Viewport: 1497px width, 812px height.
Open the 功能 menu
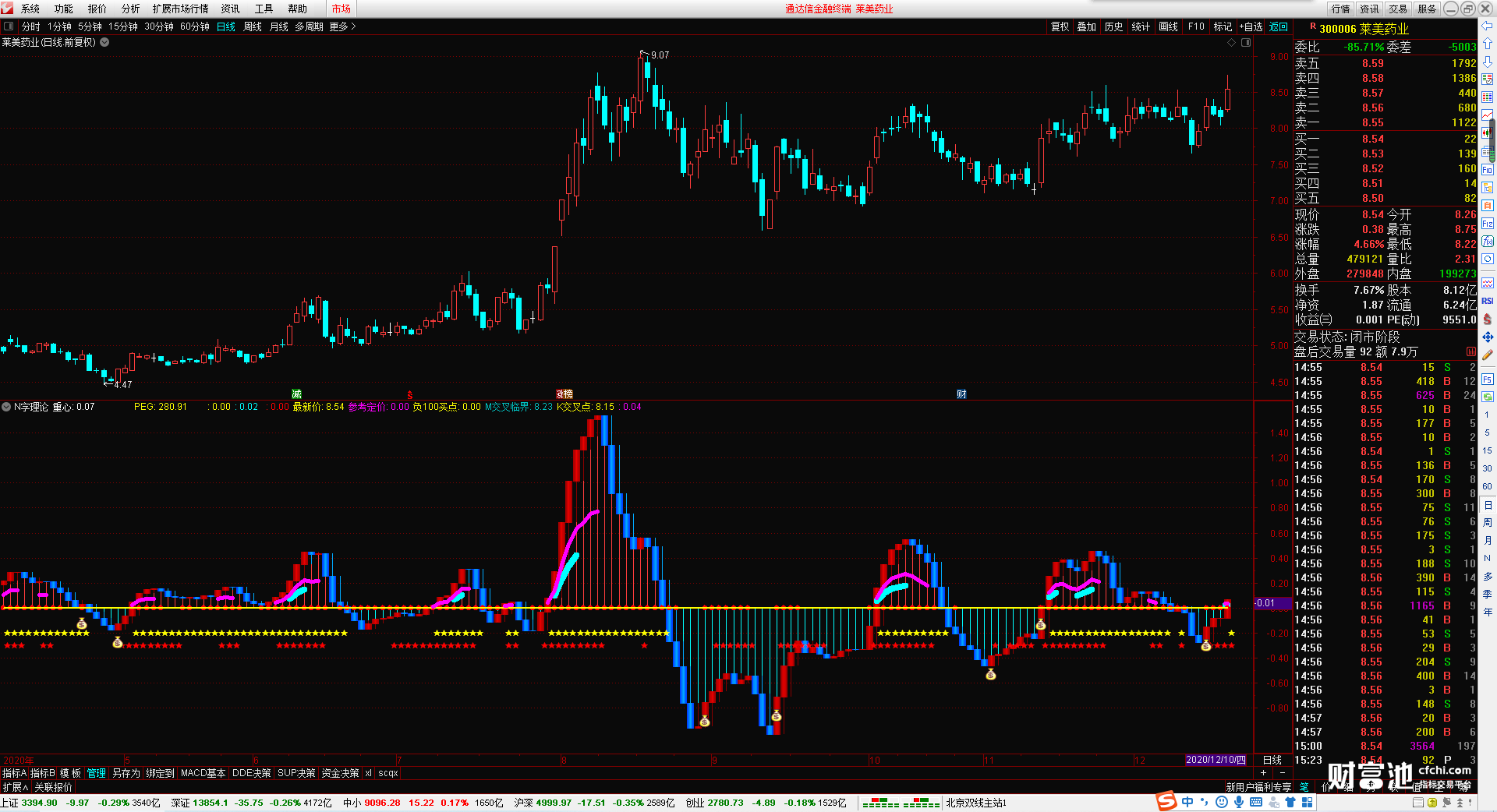64,9
